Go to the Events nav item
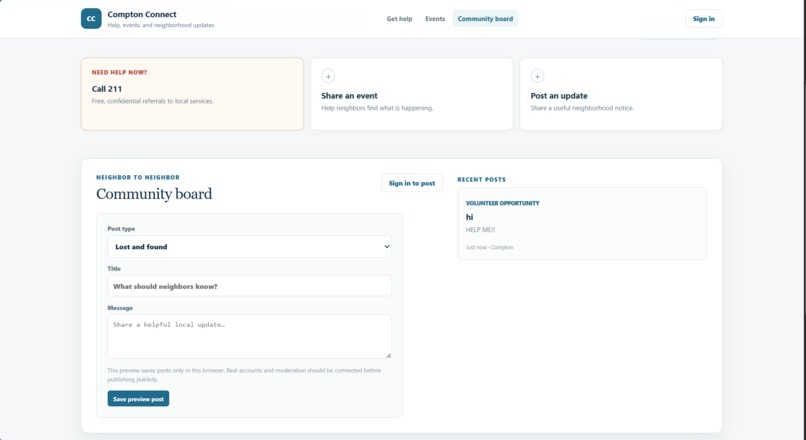 435,19
